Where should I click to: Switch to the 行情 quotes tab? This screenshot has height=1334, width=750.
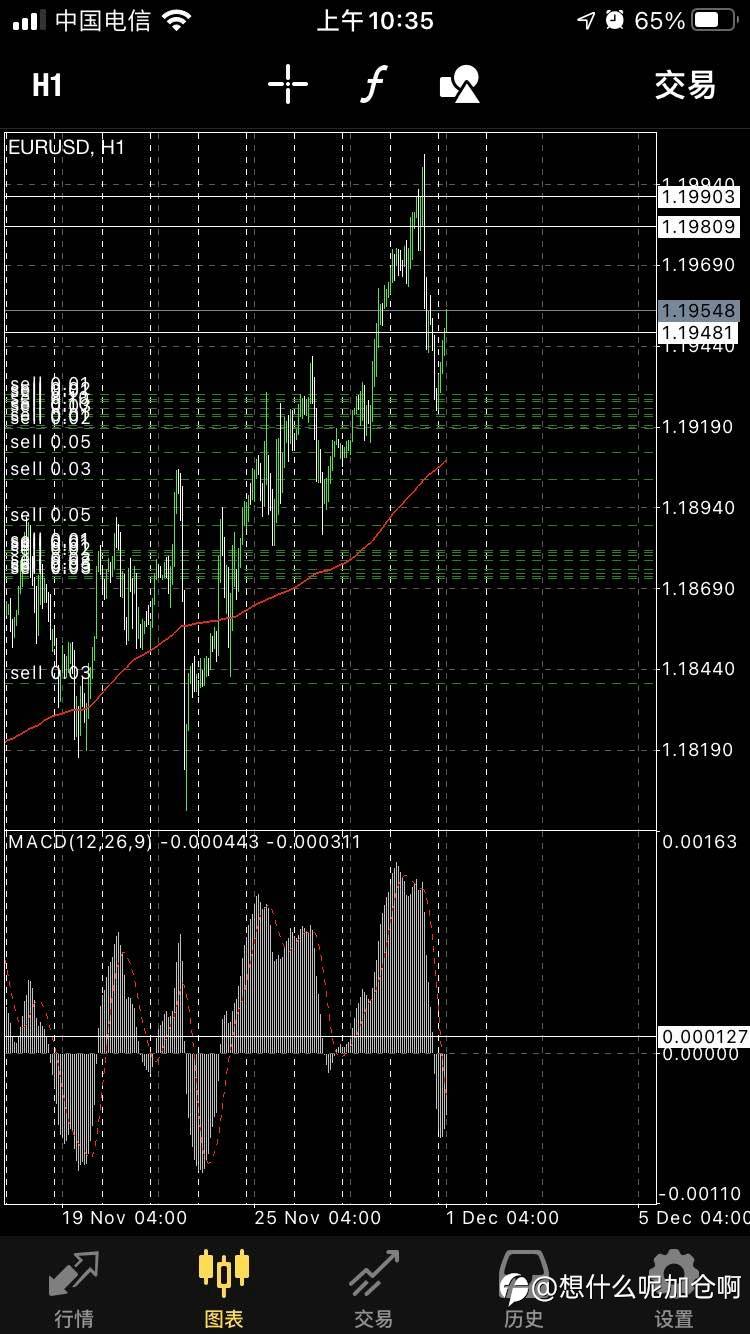coord(75,1289)
